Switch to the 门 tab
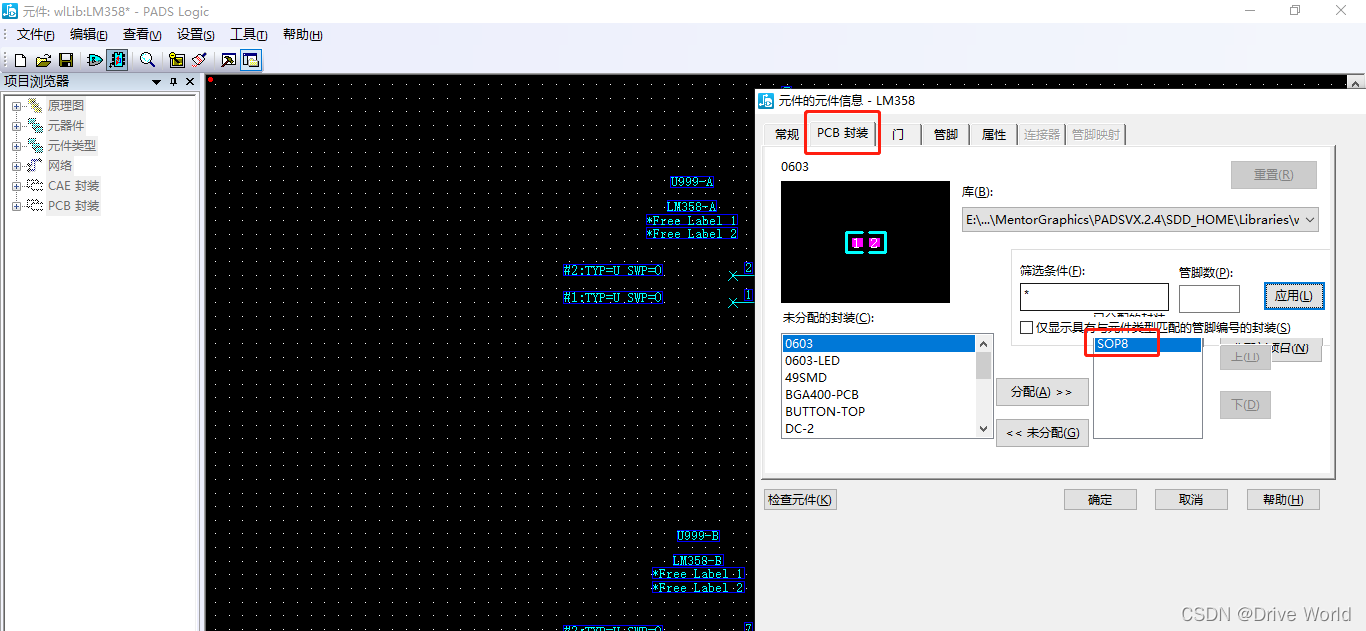The height and width of the screenshot is (631, 1366). pyautogui.click(x=898, y=134)
